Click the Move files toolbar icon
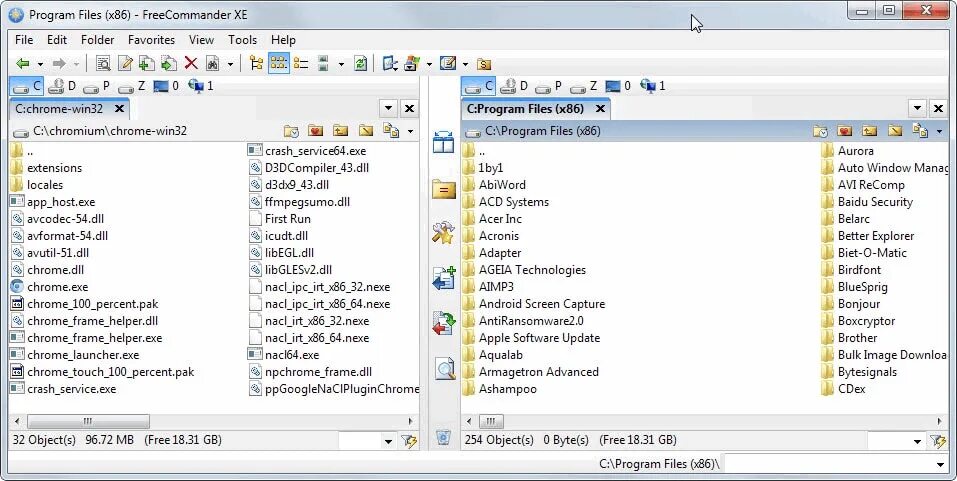This screenshot has height=481, width=957. 168,63
